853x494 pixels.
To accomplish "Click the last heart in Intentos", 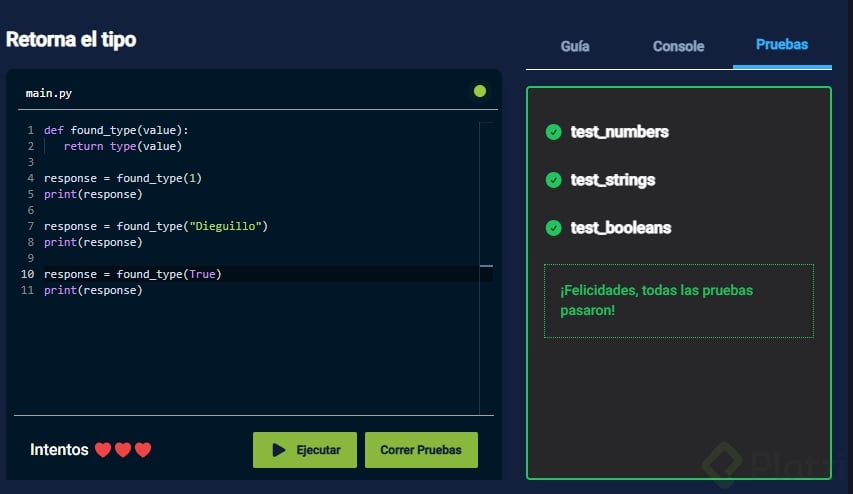I will pos(143,450).
